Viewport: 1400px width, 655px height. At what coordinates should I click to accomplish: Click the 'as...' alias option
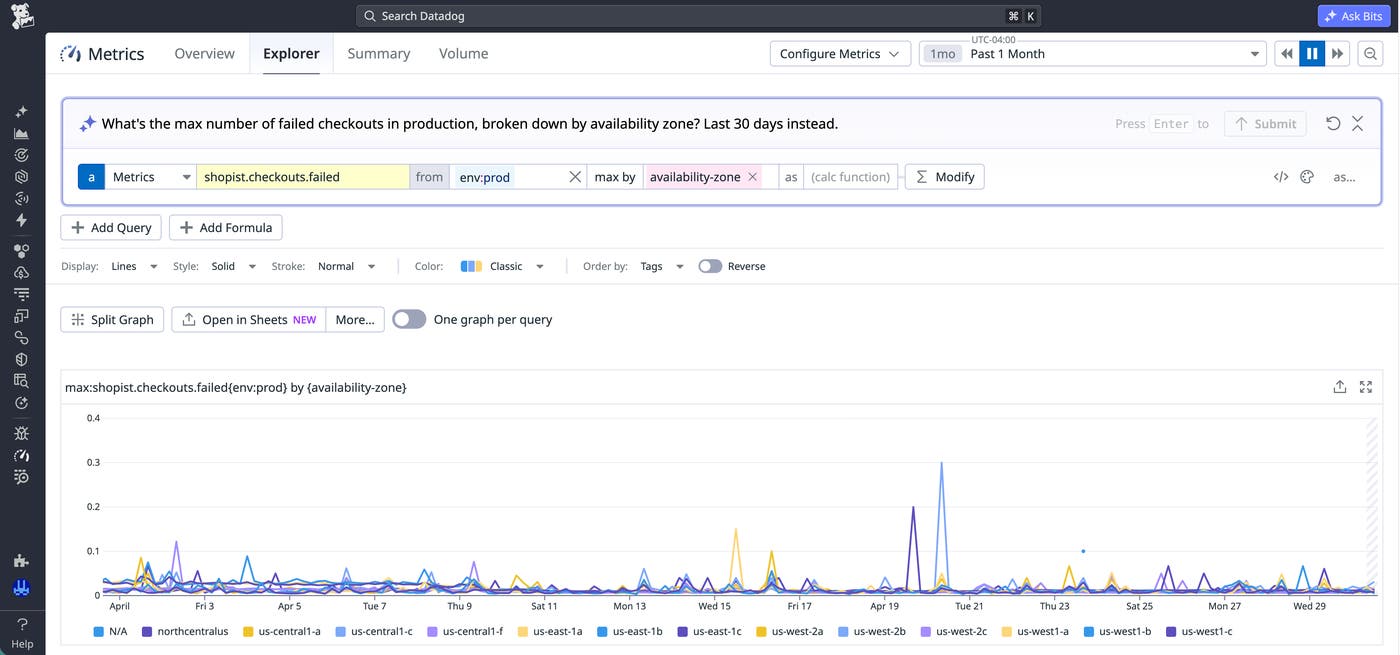[x=1344, y=177]
